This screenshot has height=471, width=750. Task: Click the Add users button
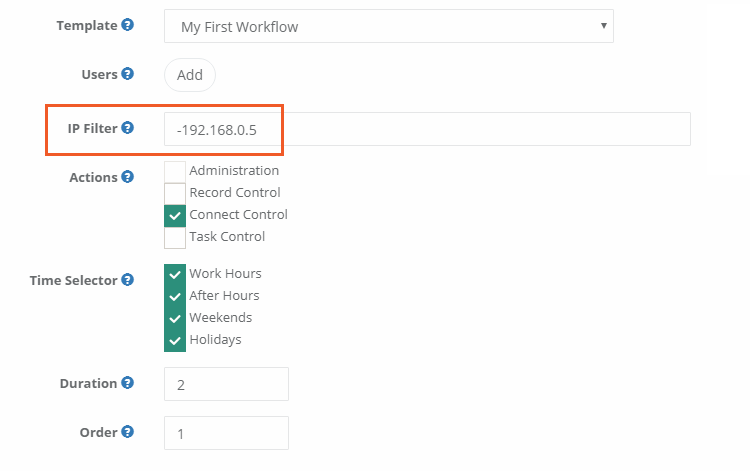pyautogui.click(x=190, y=75)
